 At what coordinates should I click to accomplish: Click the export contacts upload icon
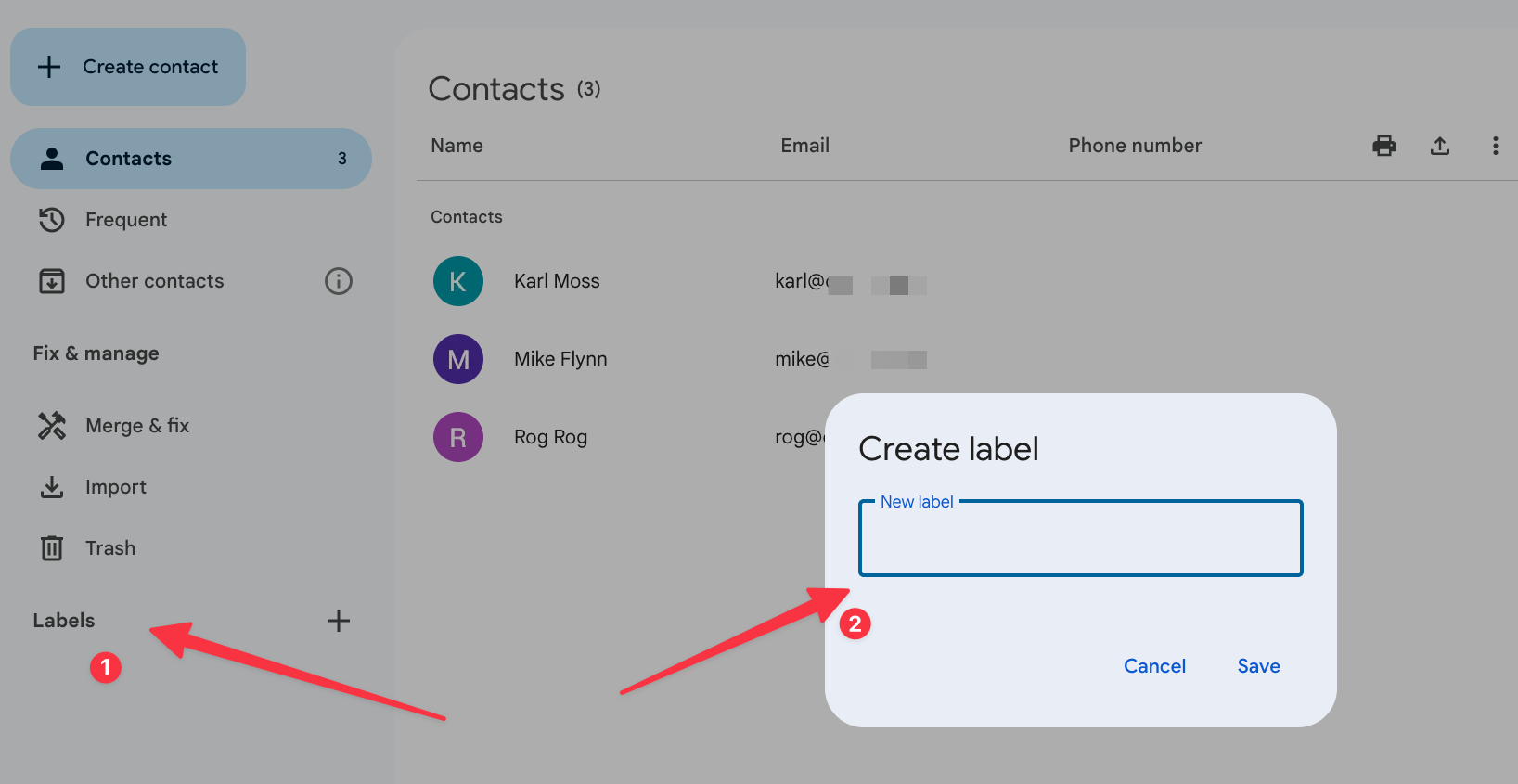pos(1439,146)
